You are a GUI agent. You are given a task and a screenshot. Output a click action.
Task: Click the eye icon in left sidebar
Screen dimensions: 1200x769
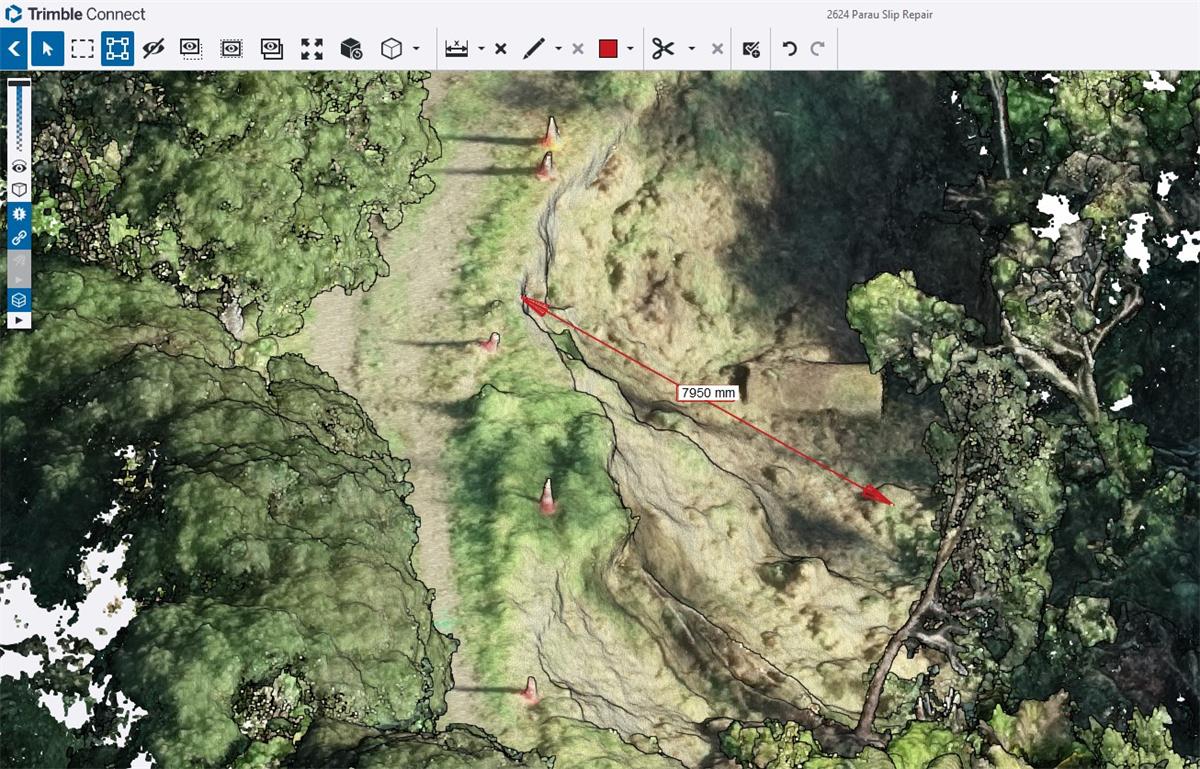(x=19, y=167)
